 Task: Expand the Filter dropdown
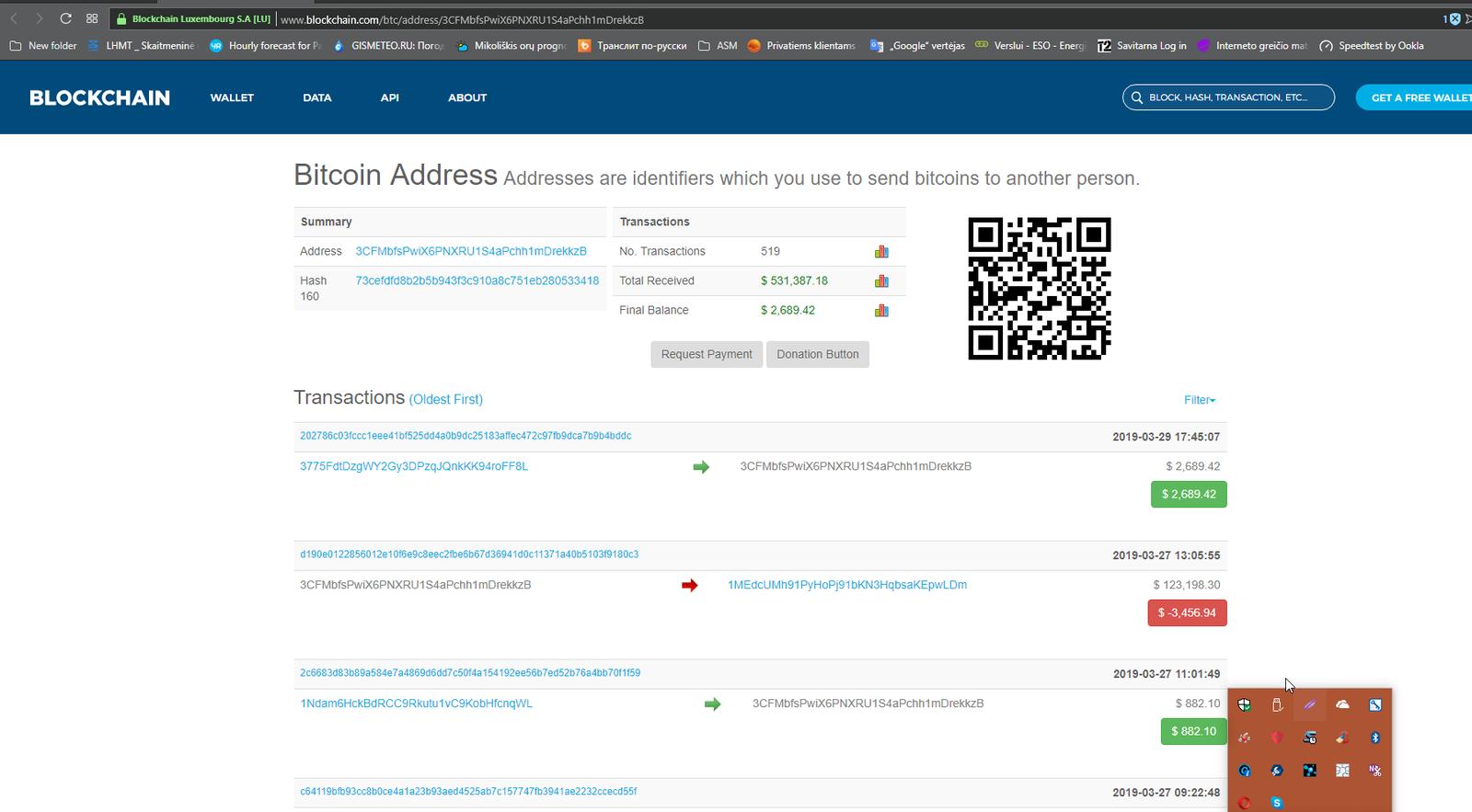coord(1200,400)
